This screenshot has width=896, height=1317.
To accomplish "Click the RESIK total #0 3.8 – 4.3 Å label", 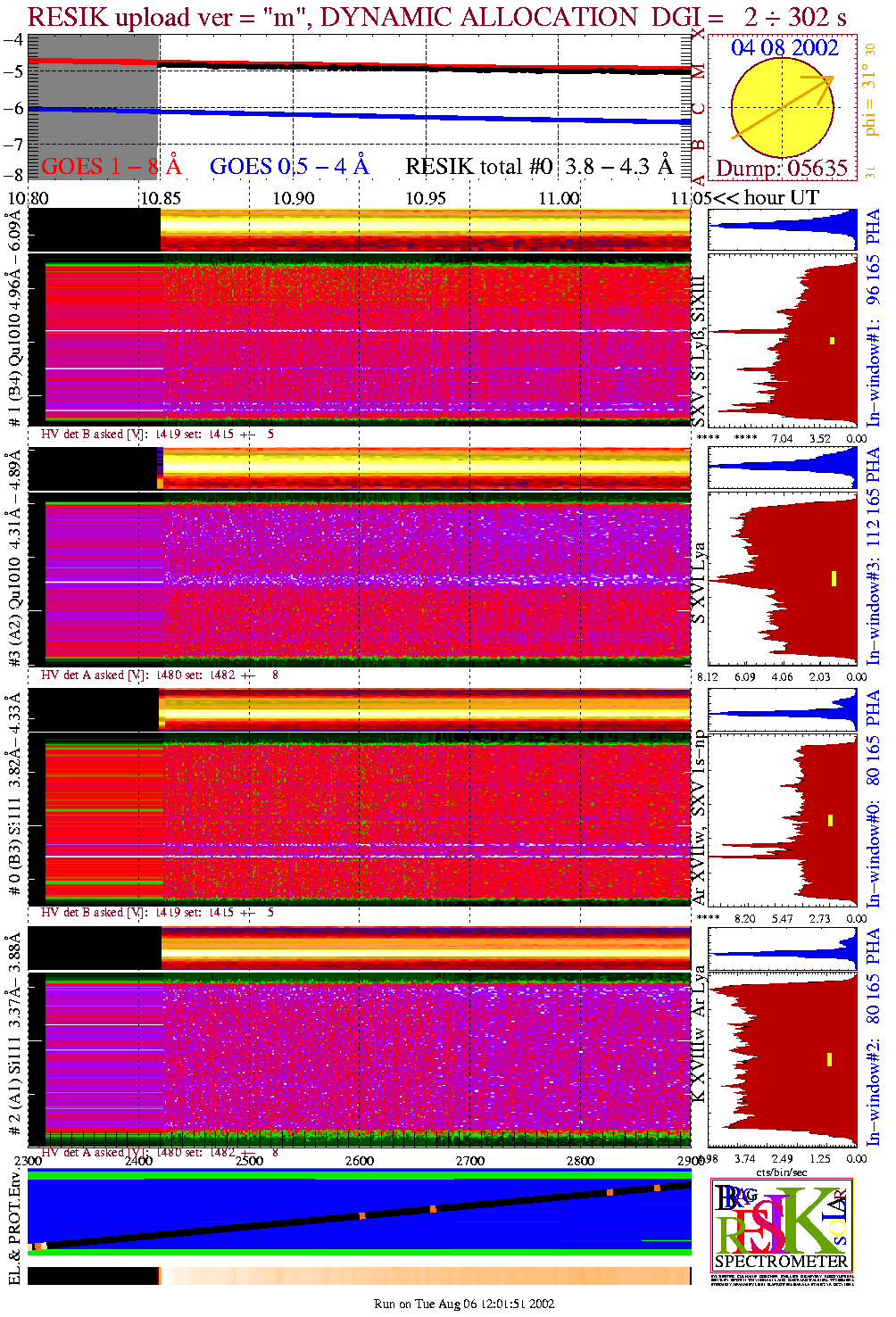I will pos(538,167).
